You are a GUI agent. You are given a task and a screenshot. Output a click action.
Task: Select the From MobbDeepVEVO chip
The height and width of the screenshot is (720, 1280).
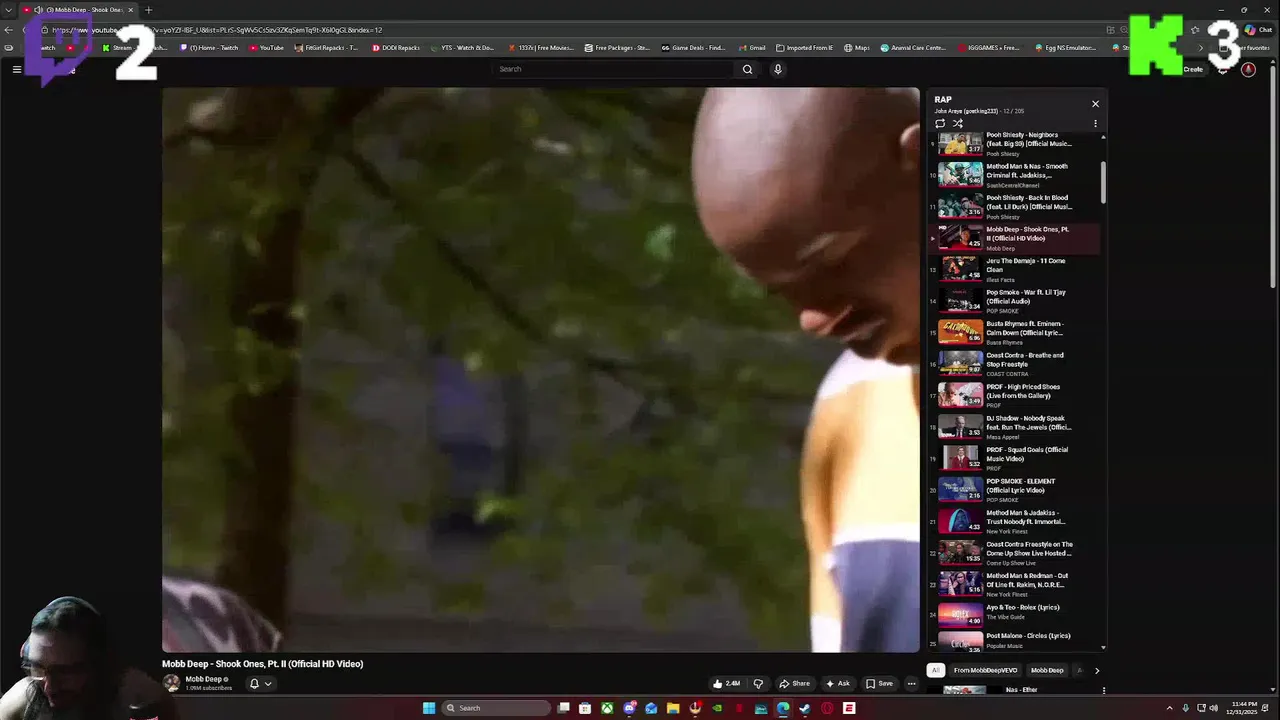click(985, 670)
